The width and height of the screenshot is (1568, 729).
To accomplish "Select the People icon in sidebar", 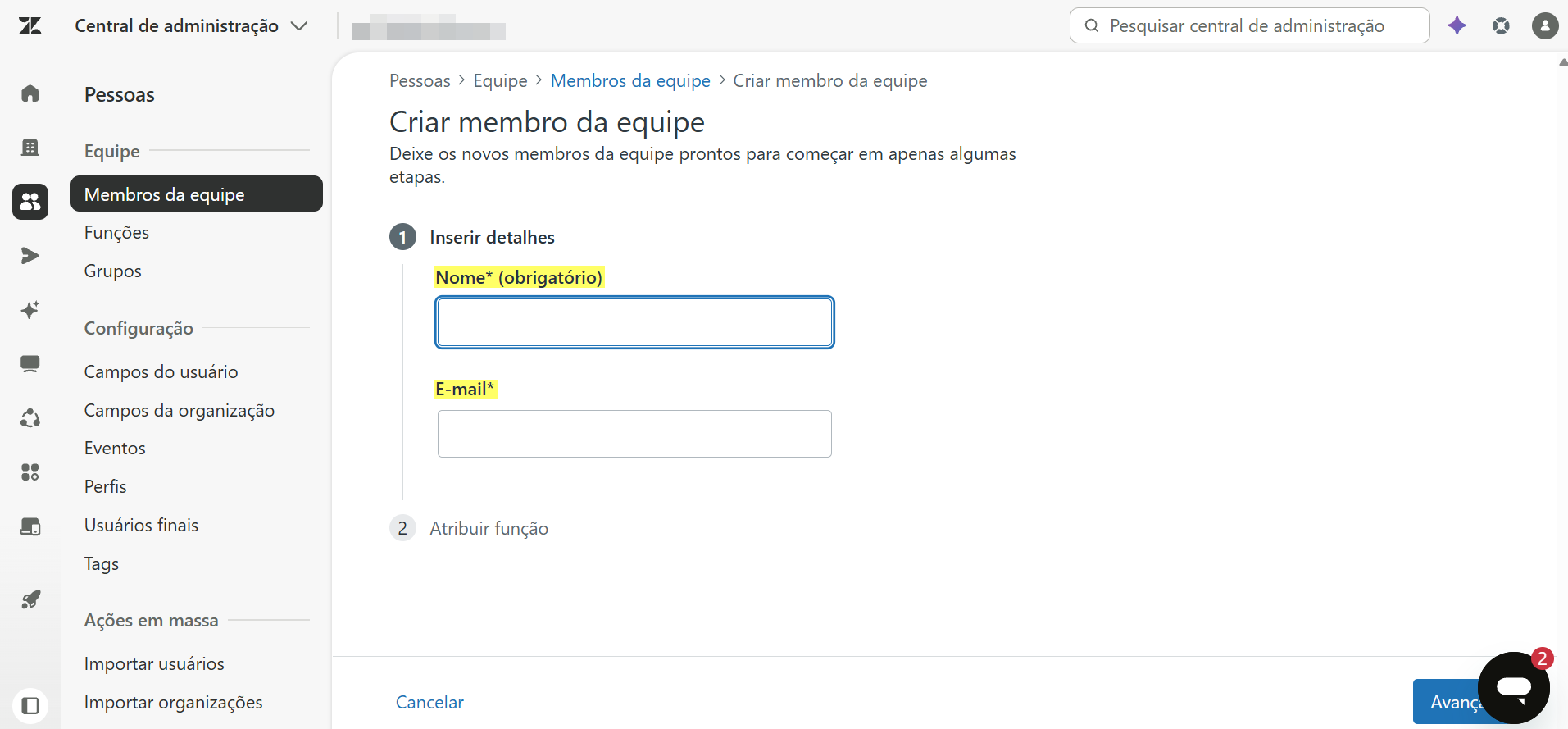I will click(30, 202).
